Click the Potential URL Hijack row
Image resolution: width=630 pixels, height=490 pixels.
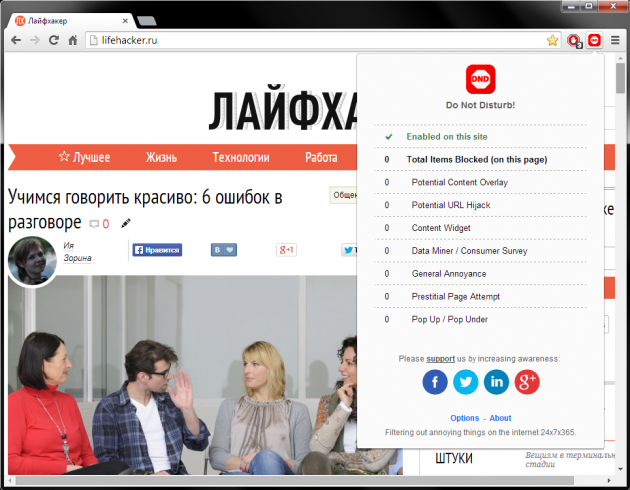tap(481, 205)
